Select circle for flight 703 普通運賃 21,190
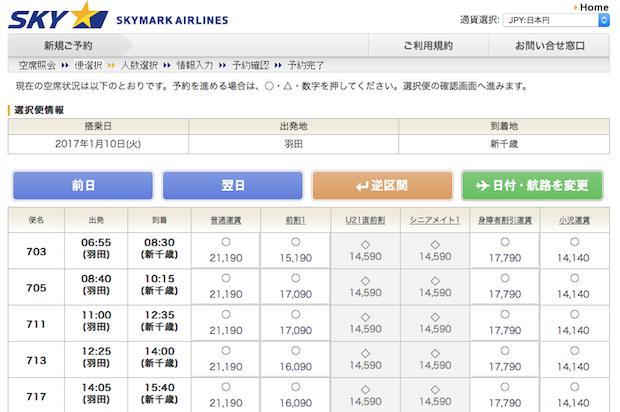 pos(225,242)
